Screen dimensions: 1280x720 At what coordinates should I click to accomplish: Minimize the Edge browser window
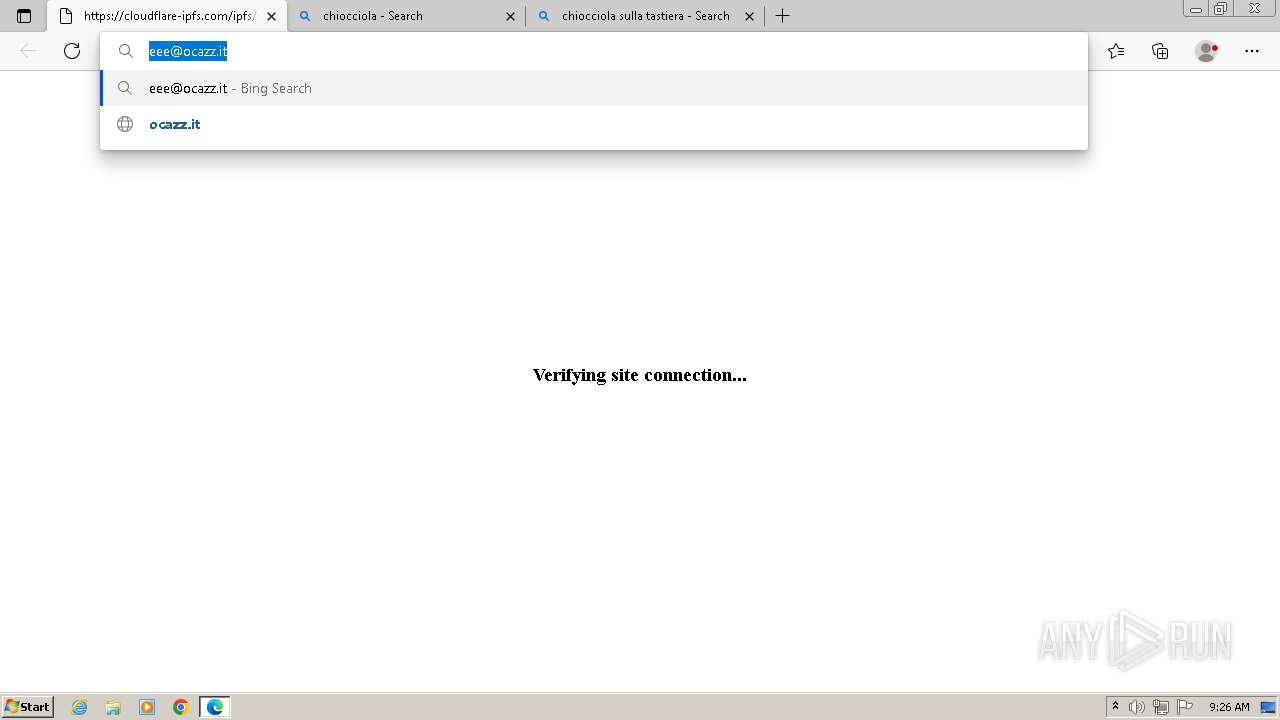coord(1195,9)
